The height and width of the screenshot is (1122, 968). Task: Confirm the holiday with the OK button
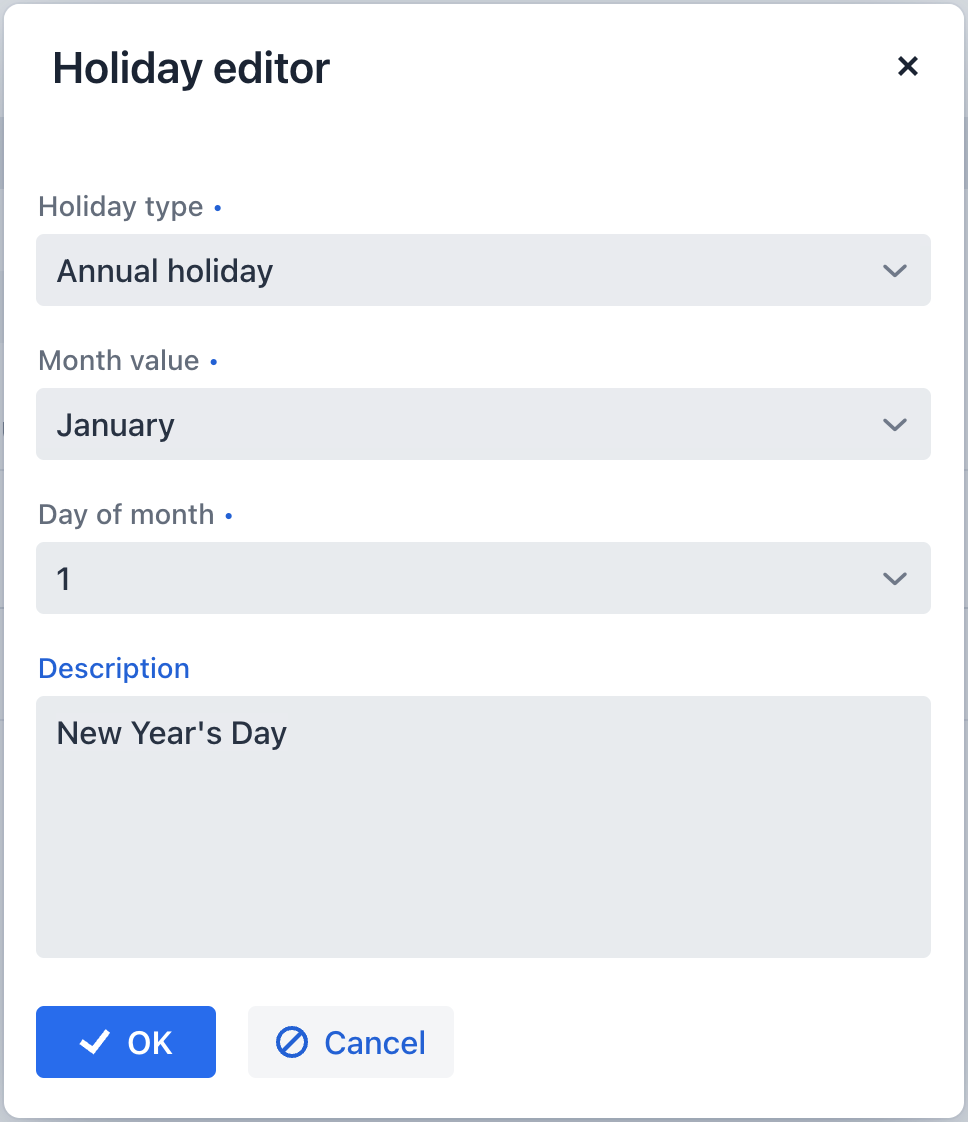(x=125, y=1042)
